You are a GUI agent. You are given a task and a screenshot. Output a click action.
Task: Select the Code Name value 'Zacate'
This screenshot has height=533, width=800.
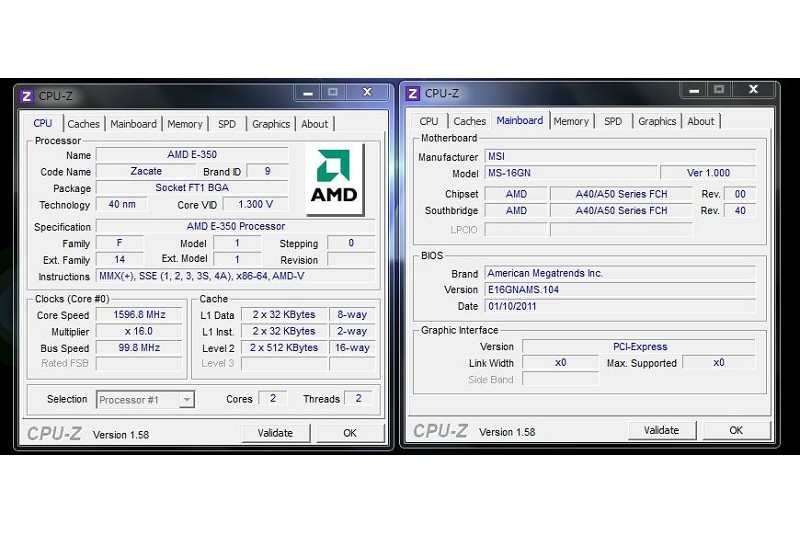pos(146,171)
